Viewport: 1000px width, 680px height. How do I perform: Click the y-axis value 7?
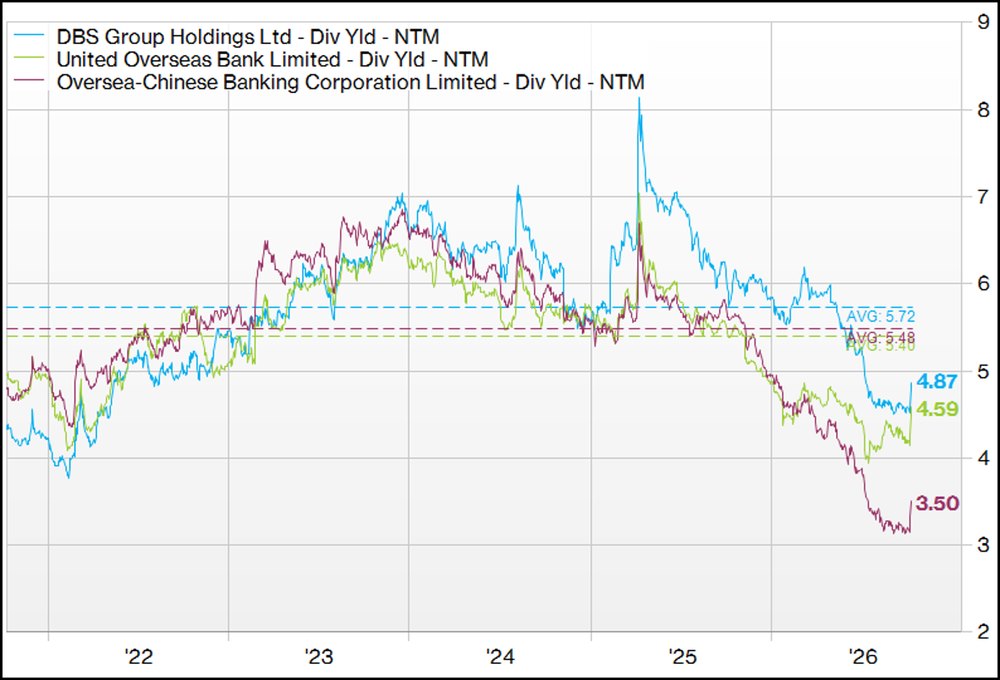coord(983,196)
